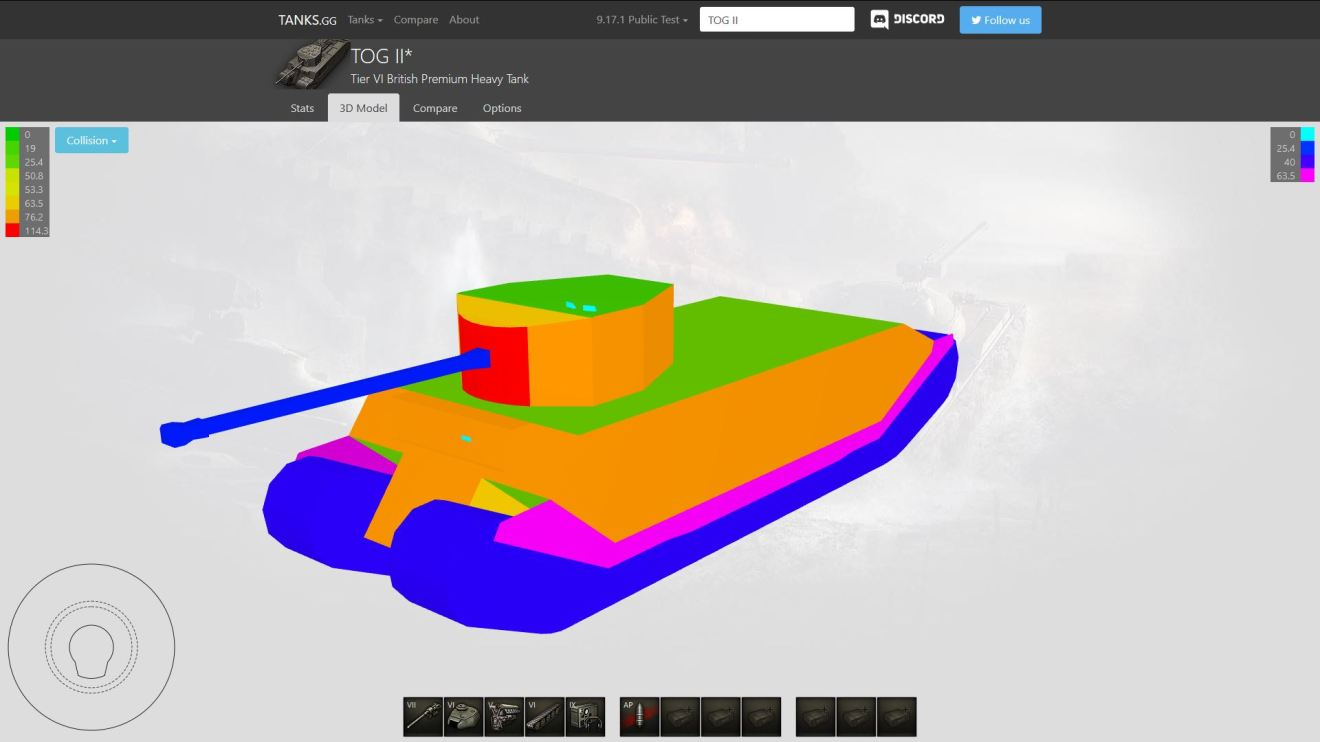Select the tier VII gun module icon

(423, 717)
